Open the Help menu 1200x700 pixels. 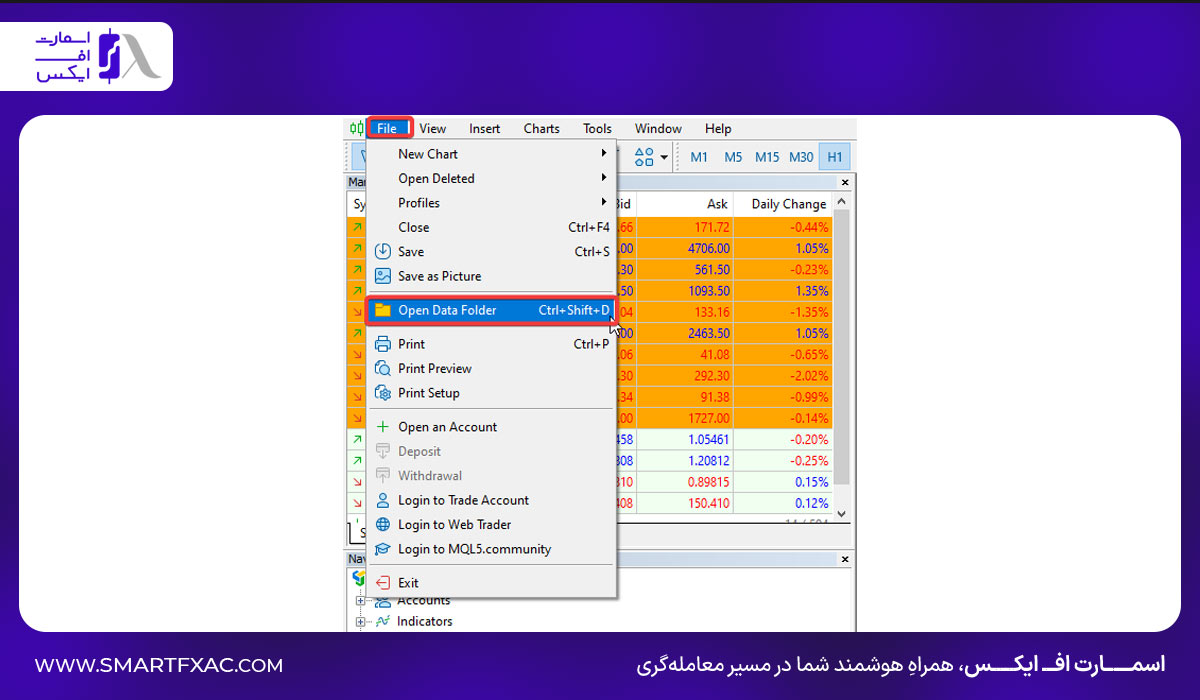[x=718, y=128]
